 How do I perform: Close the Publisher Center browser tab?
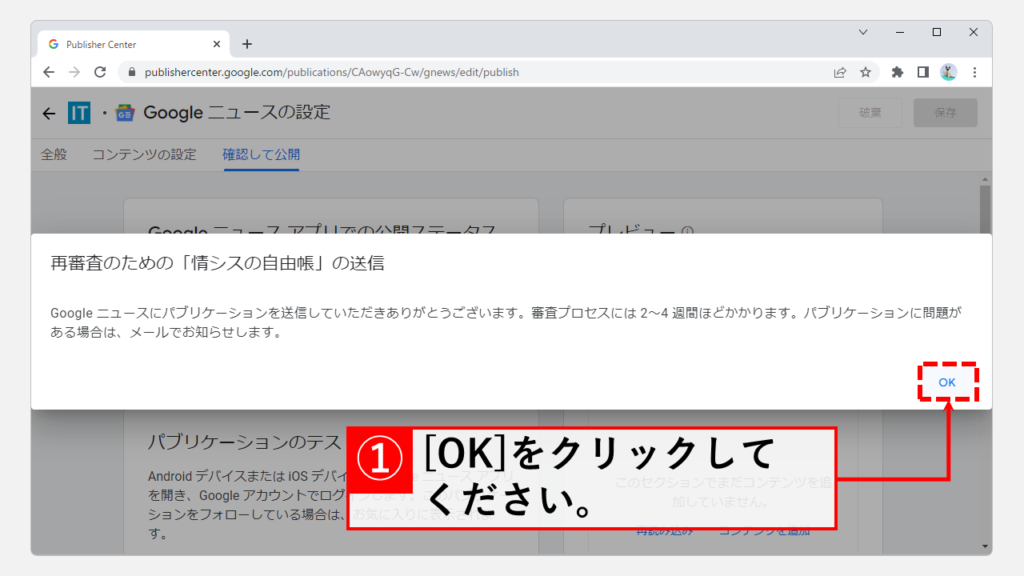216,44
